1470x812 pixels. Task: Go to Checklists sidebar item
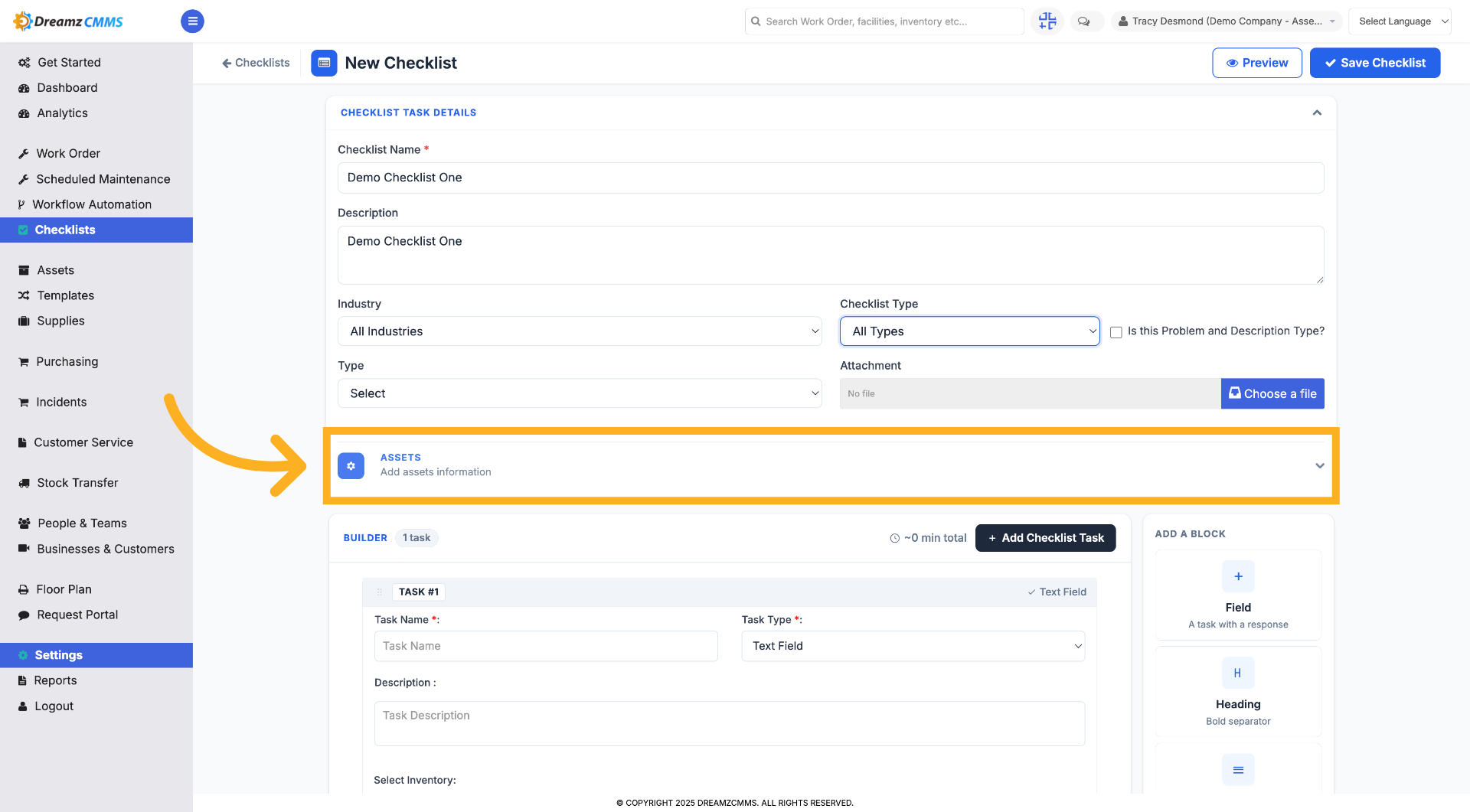pyautogui.click(x=96, y=230)
